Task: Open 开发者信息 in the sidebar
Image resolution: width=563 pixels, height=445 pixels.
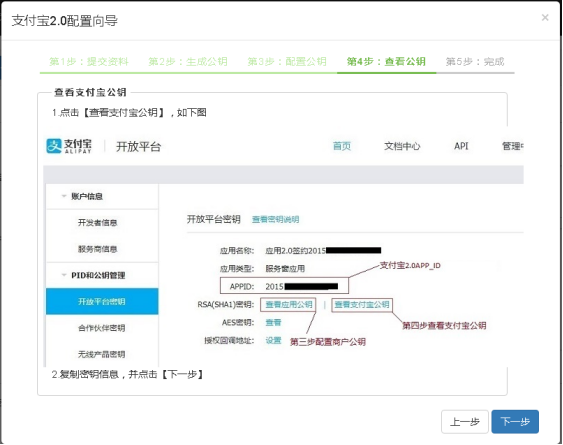Action: point(98,223)
